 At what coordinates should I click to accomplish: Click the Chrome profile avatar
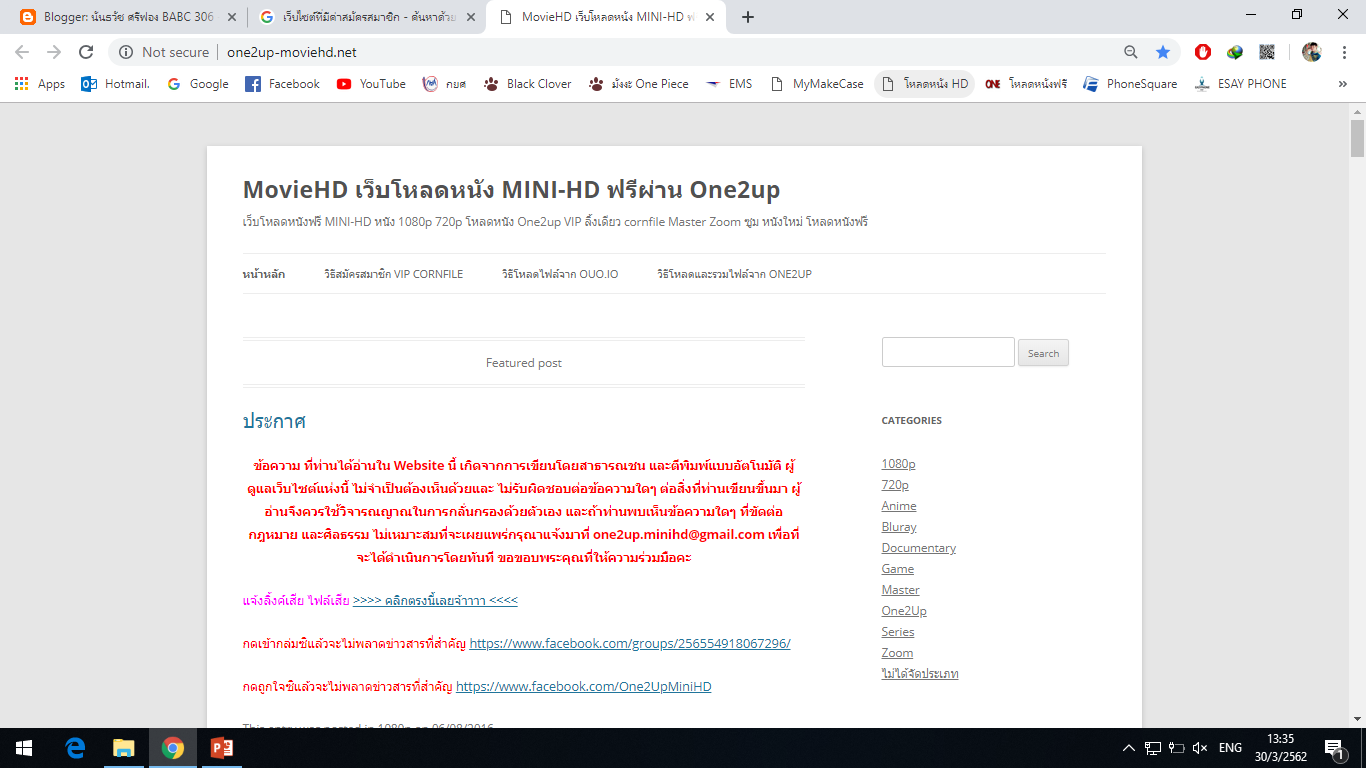1312,52
